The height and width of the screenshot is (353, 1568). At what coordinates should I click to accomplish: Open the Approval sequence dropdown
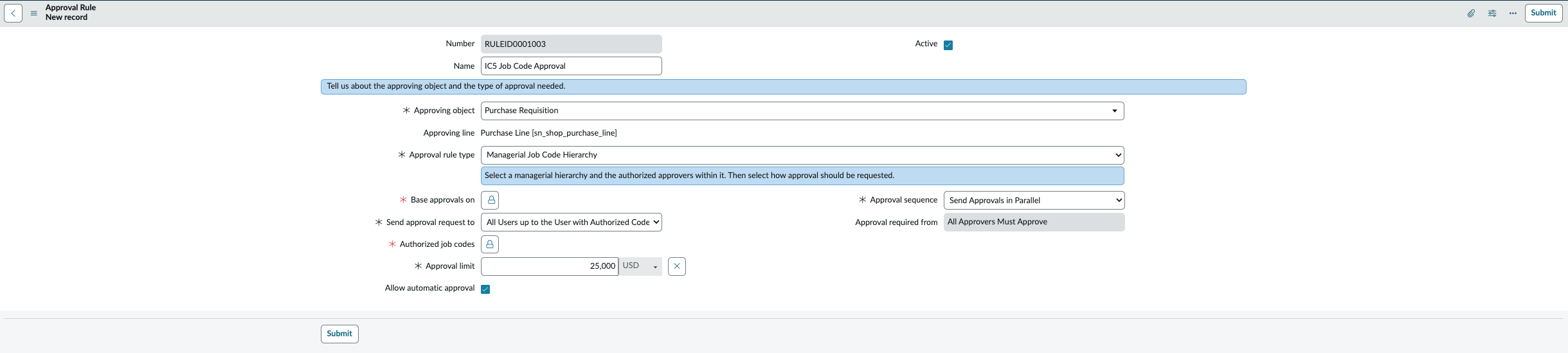[x=1034, y=200]
